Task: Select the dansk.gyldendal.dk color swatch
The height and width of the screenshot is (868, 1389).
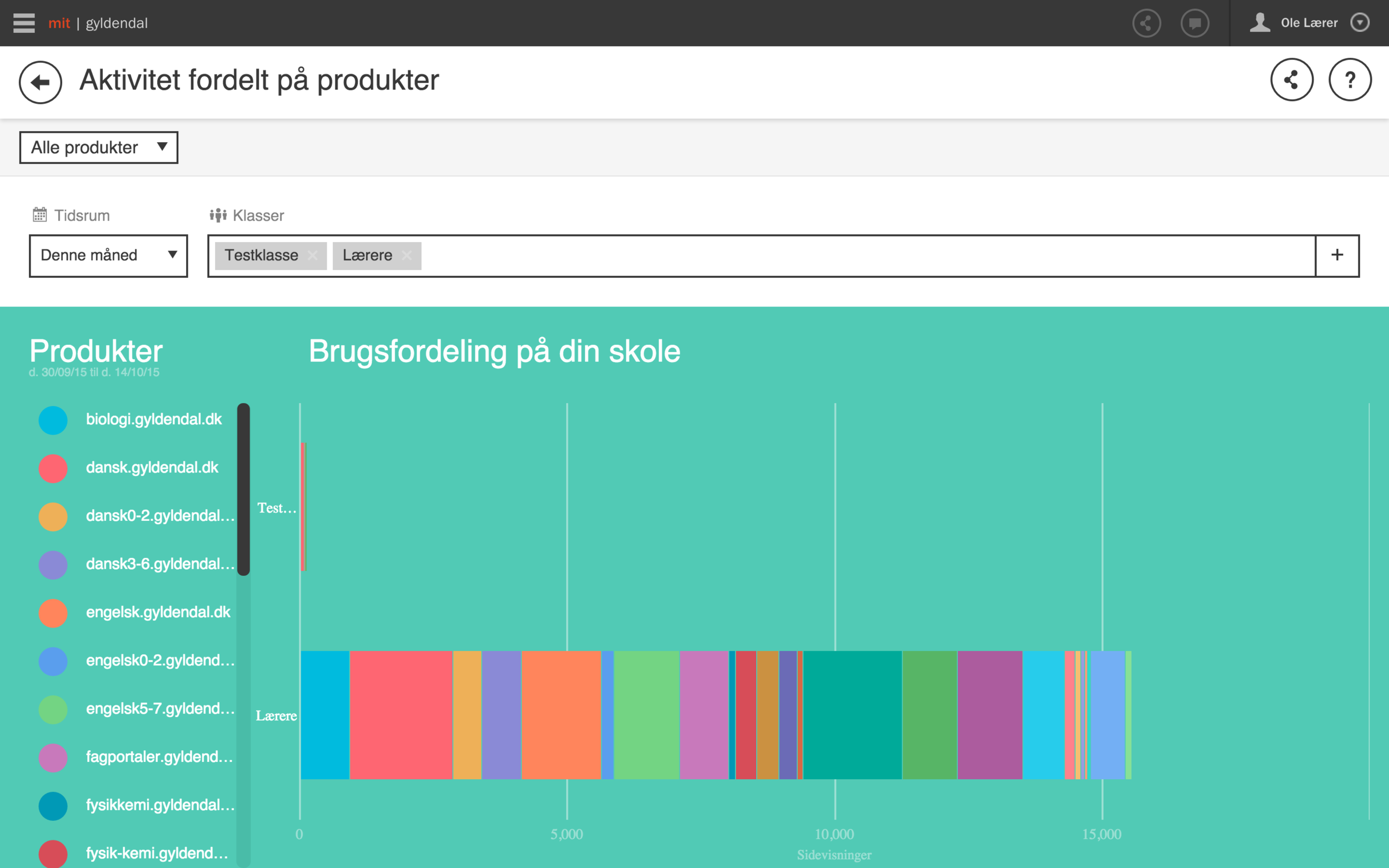Action: pyautogui.click(x=53, y=469)
